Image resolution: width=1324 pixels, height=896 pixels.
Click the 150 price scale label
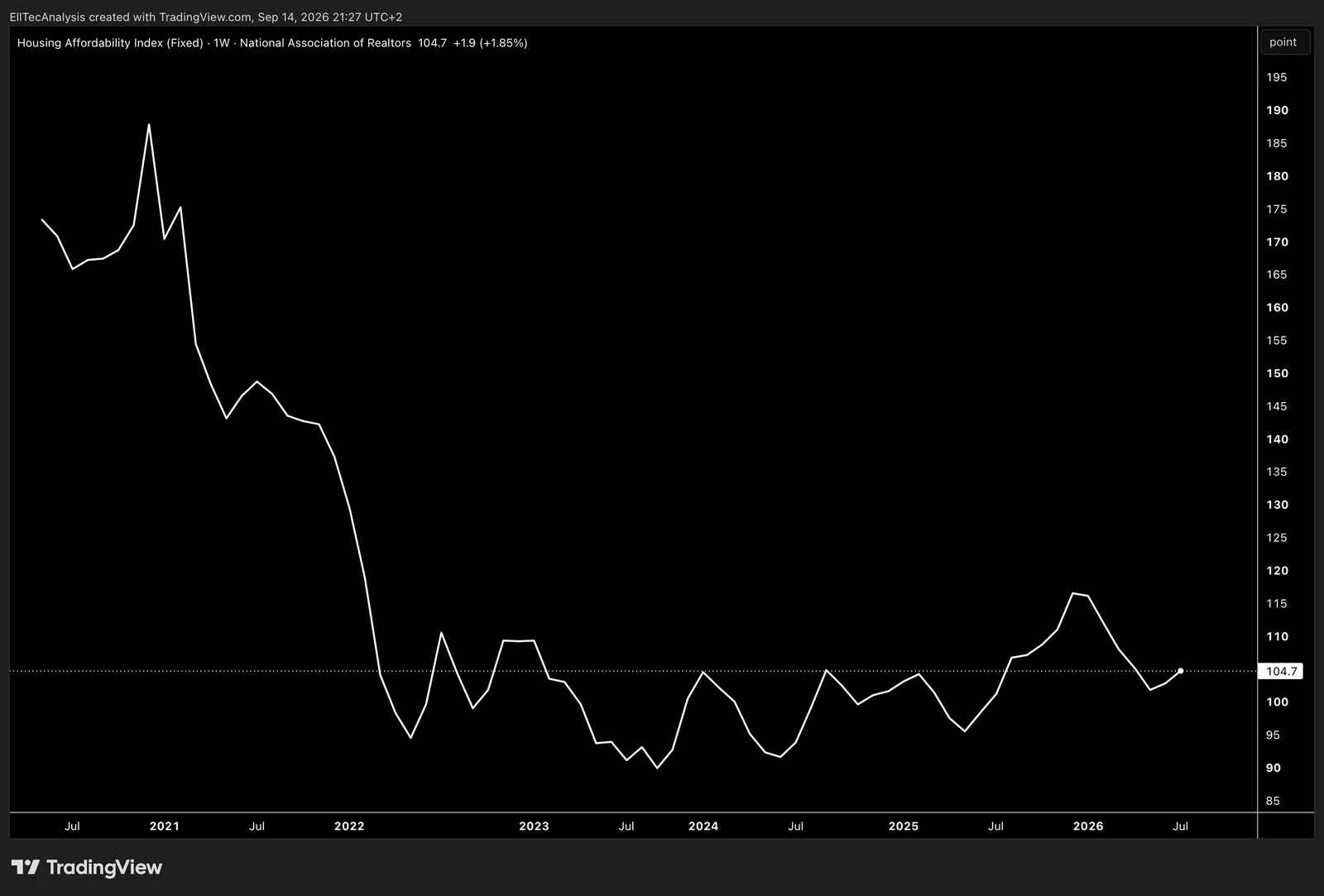click(1277, 373)
